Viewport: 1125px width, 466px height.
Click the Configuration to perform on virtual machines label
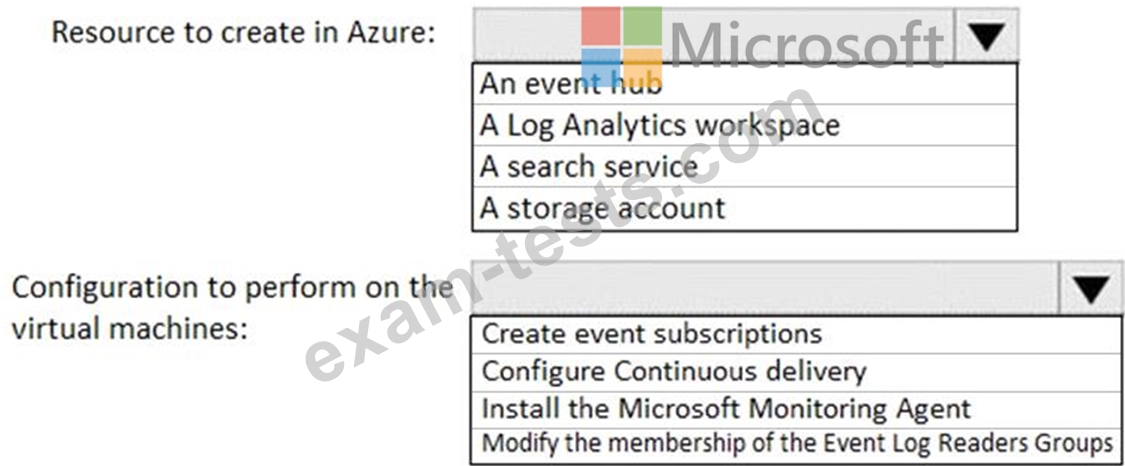tap(233, 308)
